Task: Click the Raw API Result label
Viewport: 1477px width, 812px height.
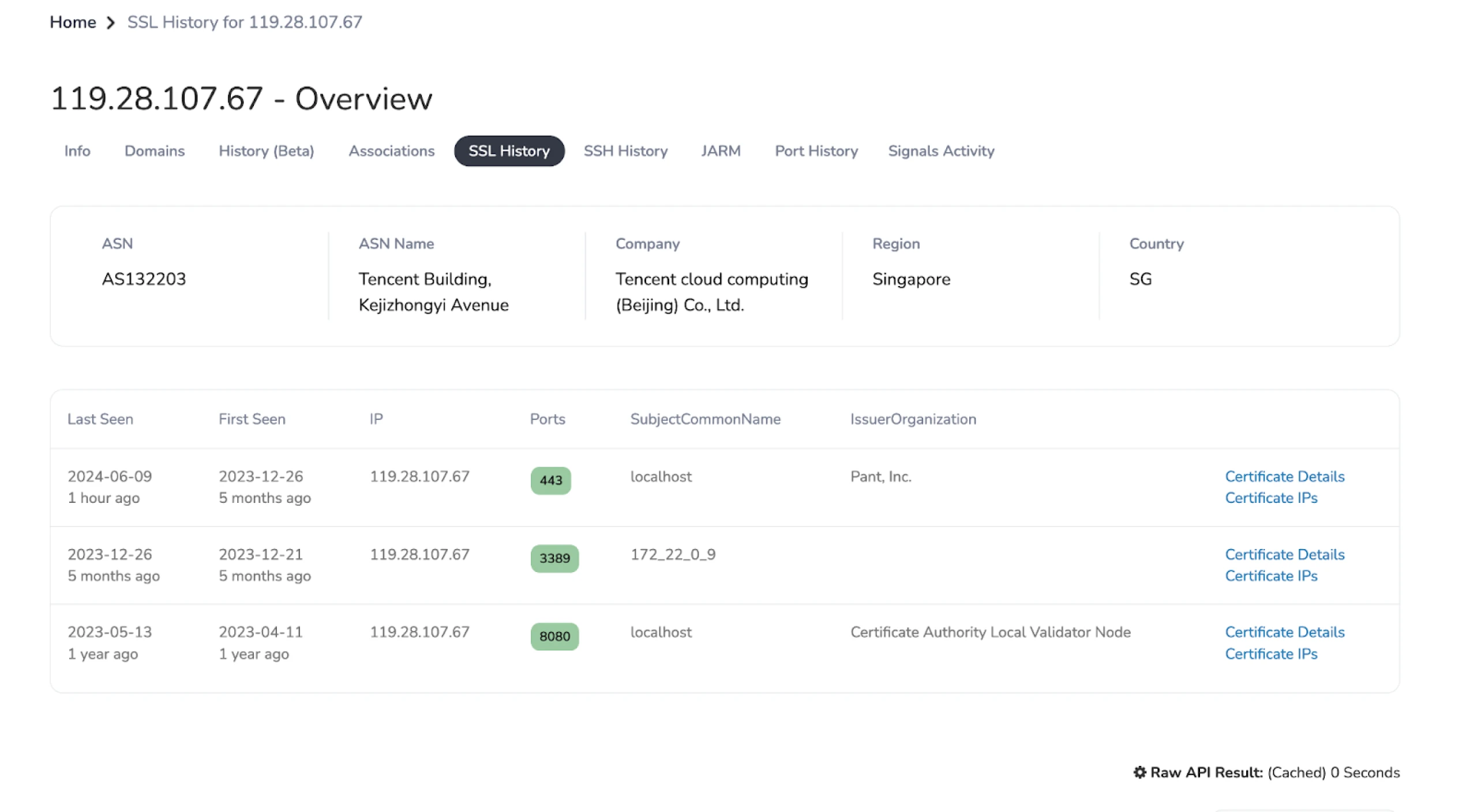Action: [1206, 773]
